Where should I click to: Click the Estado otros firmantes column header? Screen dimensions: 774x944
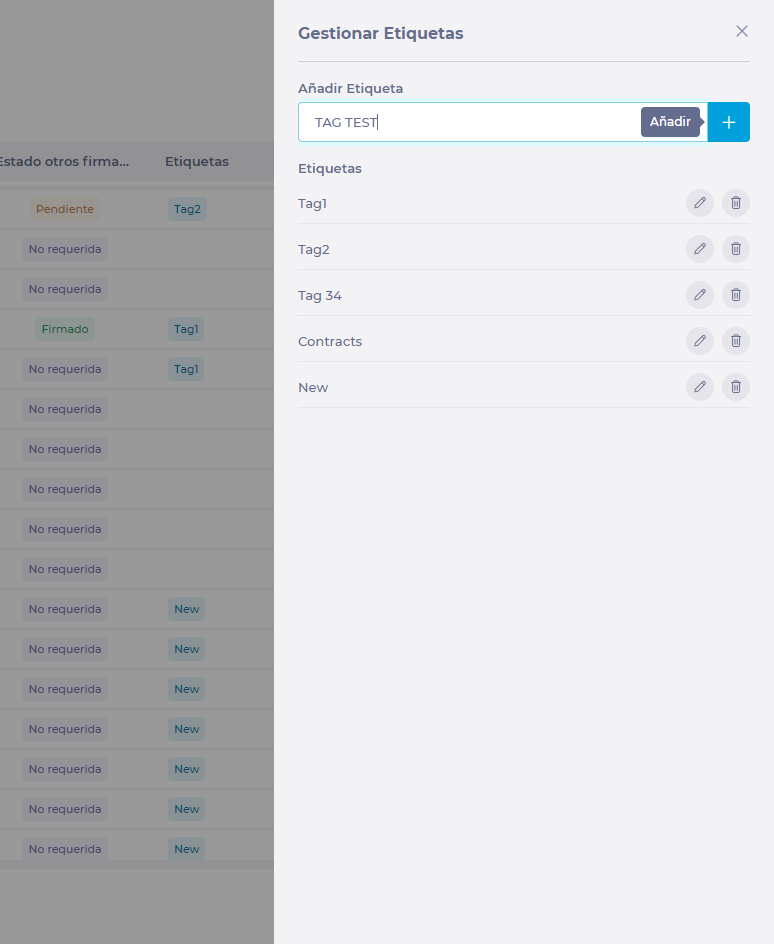pos(64,161)
